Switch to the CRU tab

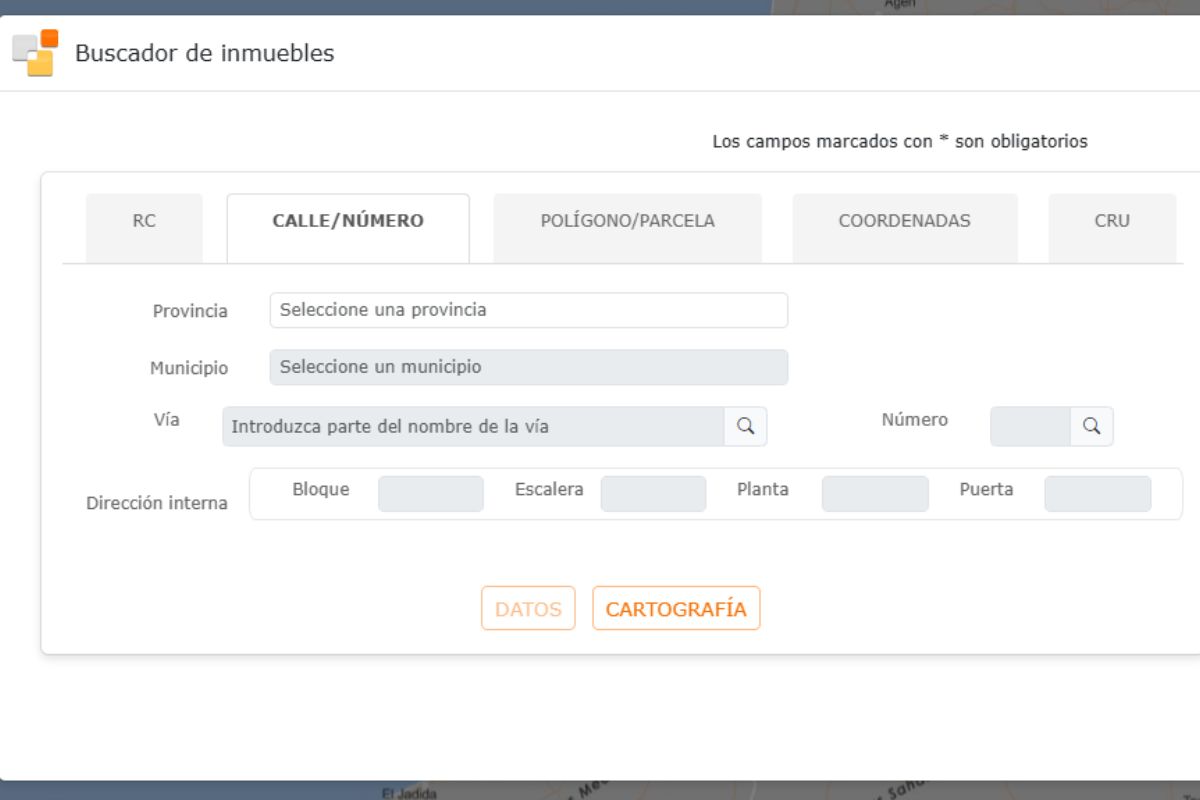tap(1112, 228)
